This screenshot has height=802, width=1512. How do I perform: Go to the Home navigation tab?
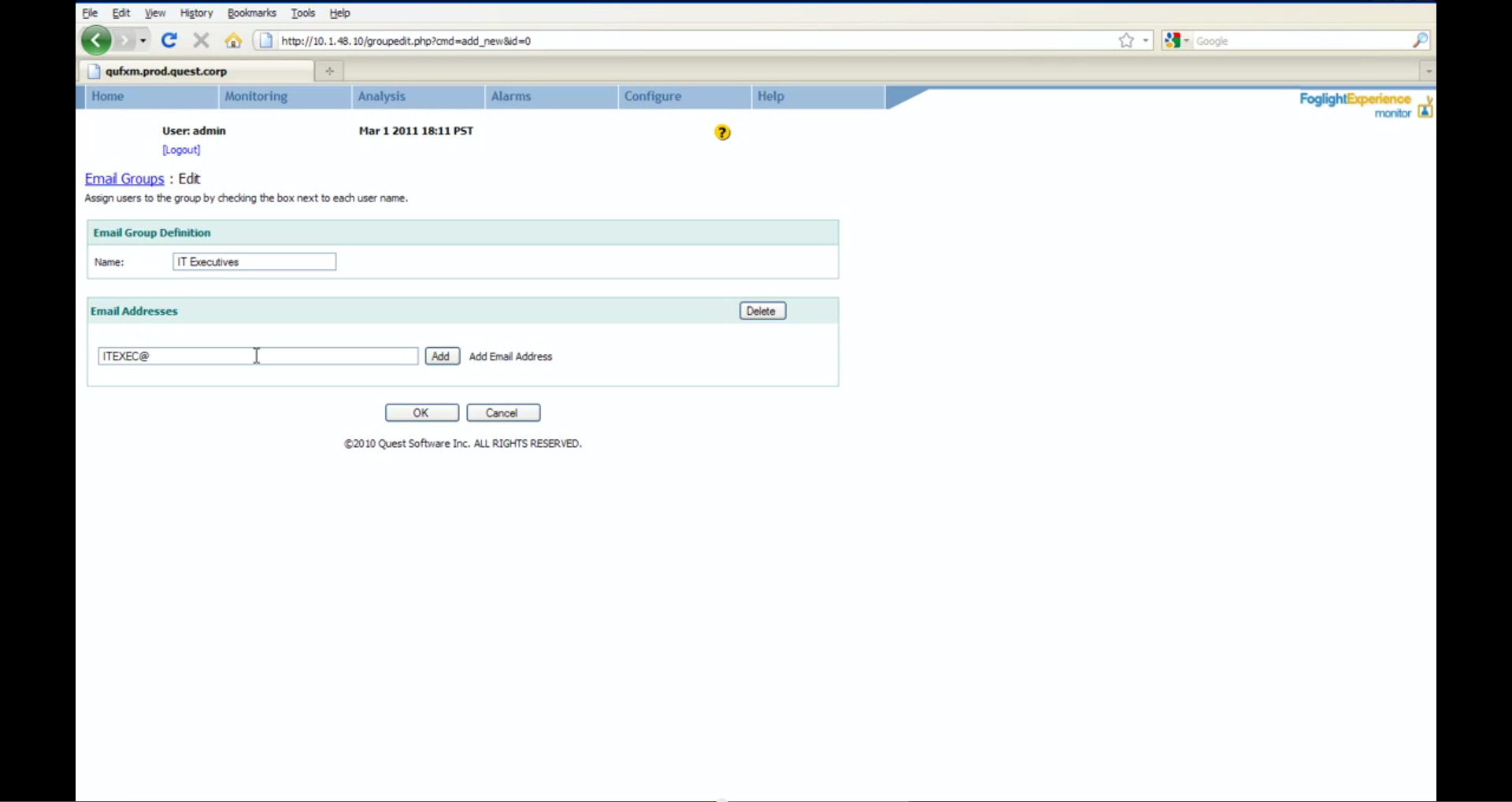[150, 96]
